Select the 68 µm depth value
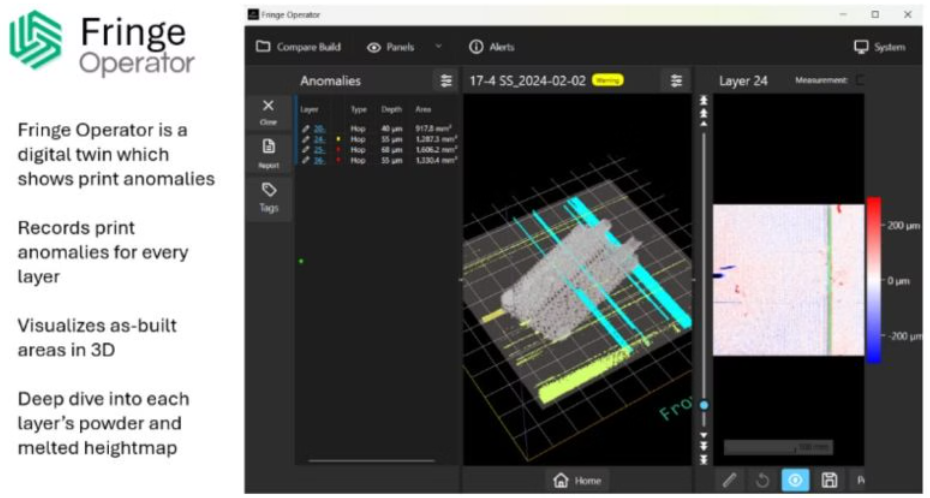This screenshot has width=930, height=498. point(391,150)
